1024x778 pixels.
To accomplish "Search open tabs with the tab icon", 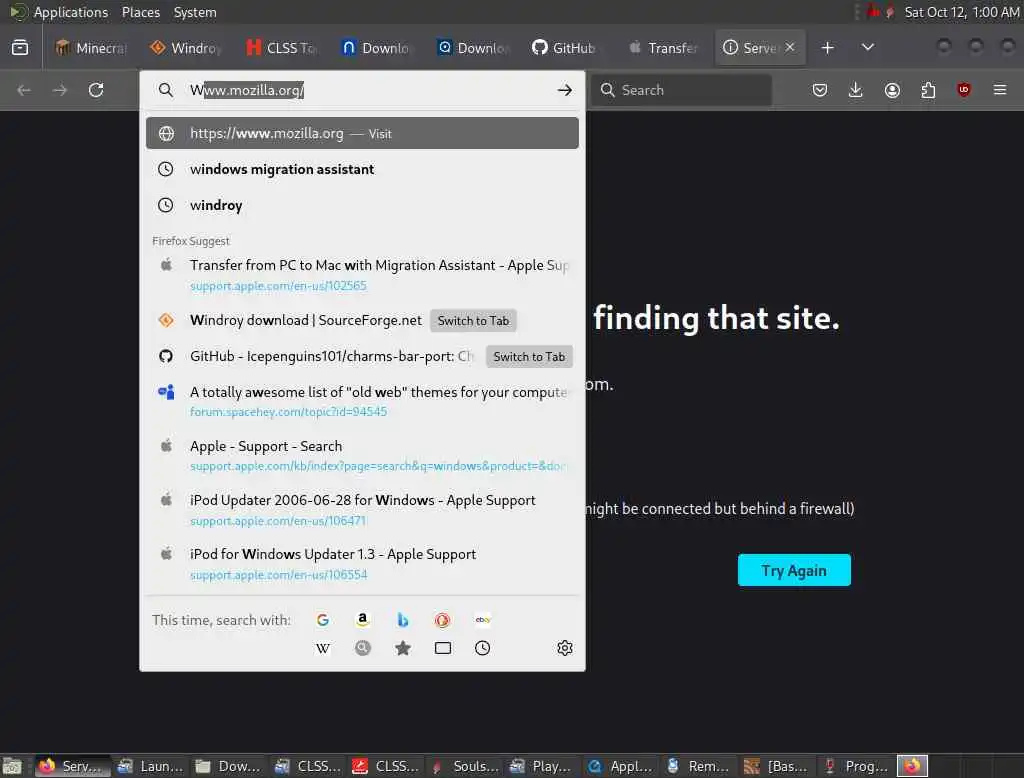I will [443, 648].
